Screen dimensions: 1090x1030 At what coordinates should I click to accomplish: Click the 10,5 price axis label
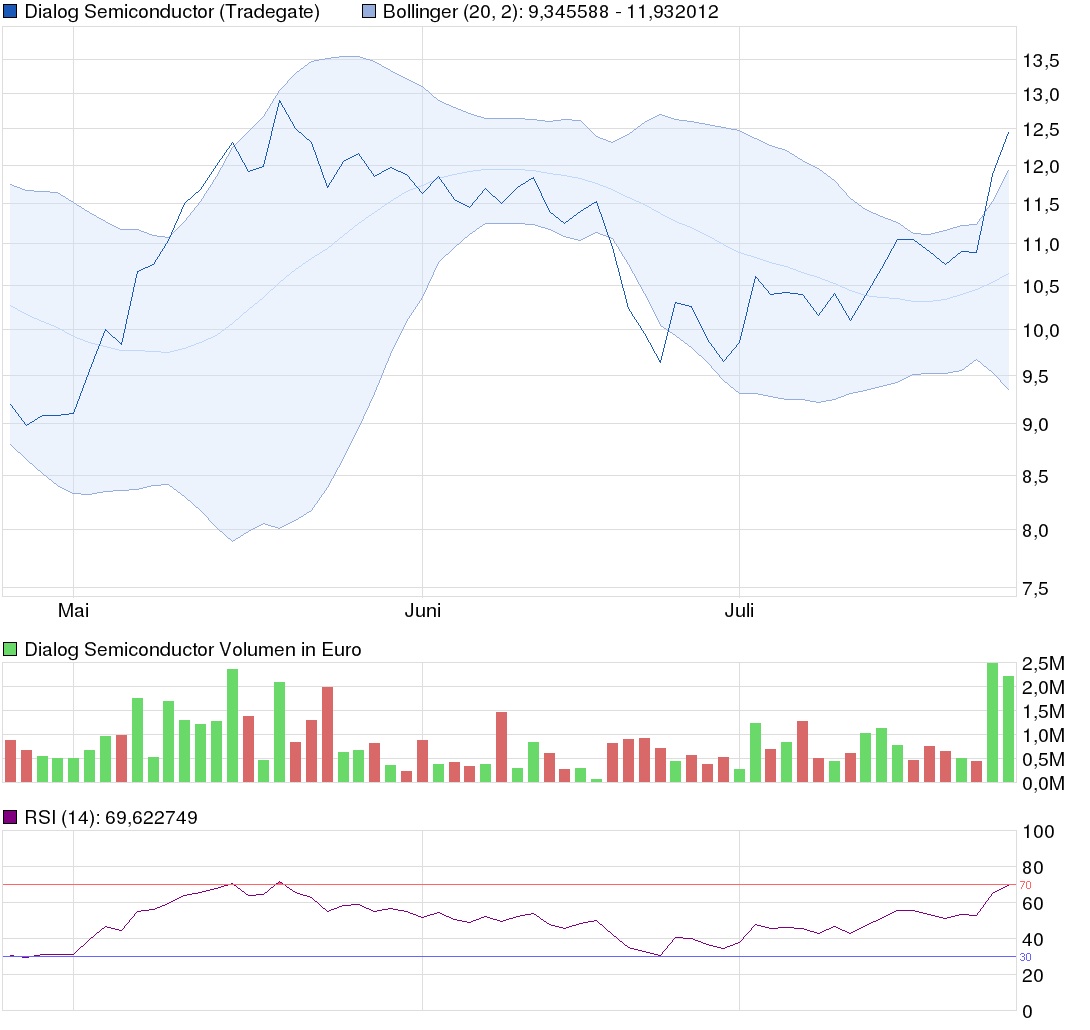pyautogui.click(x=1041, y=287)
